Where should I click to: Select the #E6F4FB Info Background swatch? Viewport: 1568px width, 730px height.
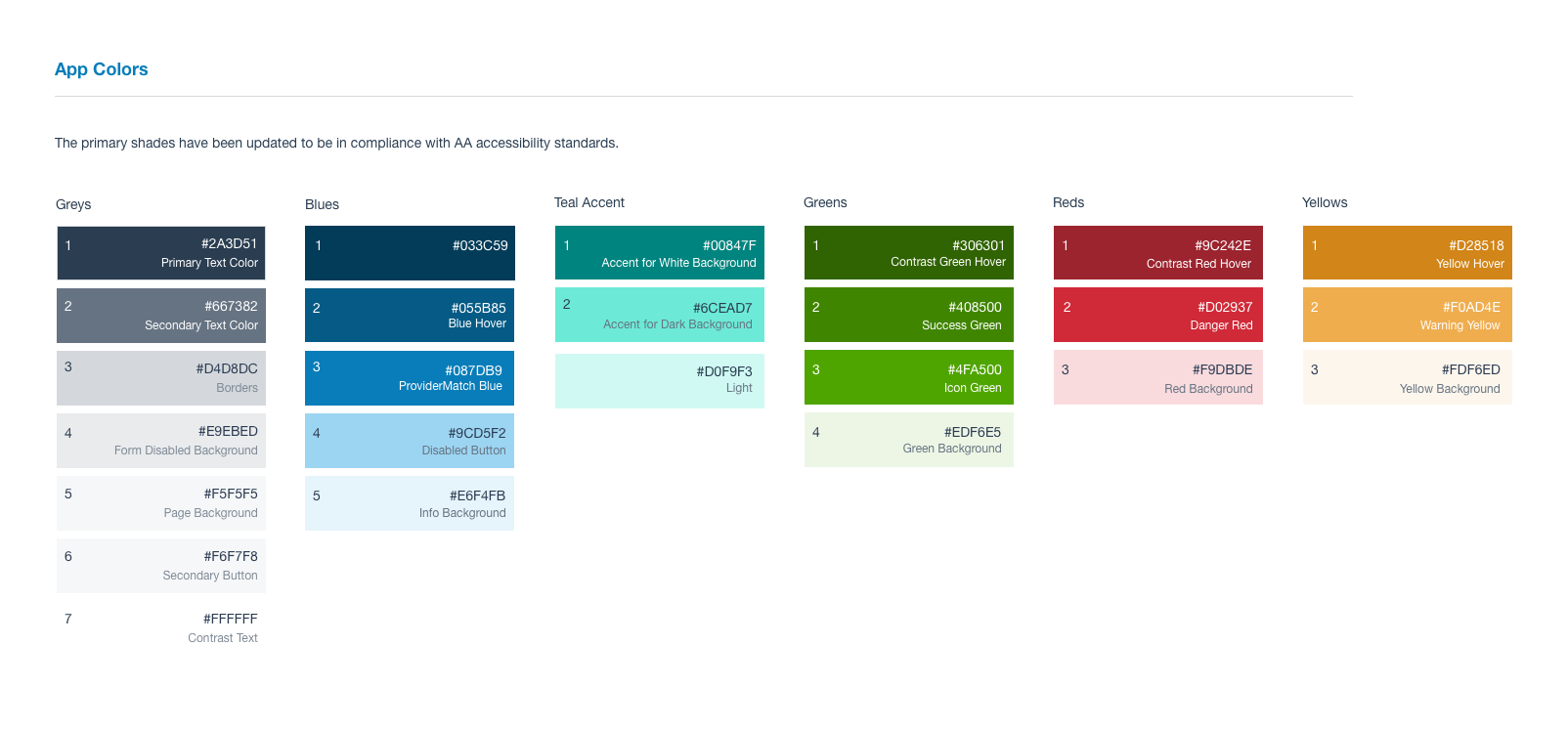(x=410, y=503)
